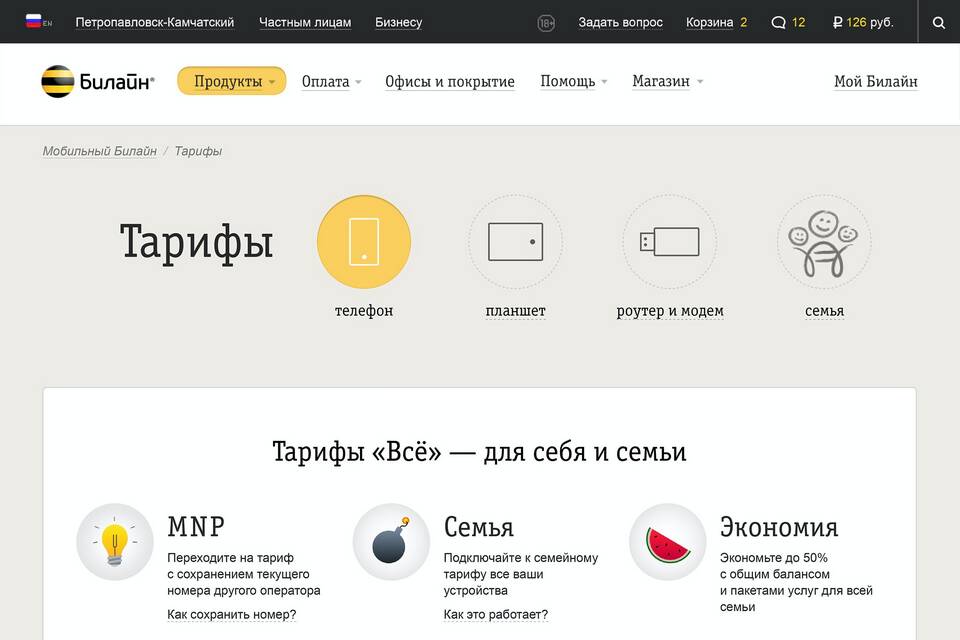Open Офисы и покрытие page

click(x=450, y=82)
